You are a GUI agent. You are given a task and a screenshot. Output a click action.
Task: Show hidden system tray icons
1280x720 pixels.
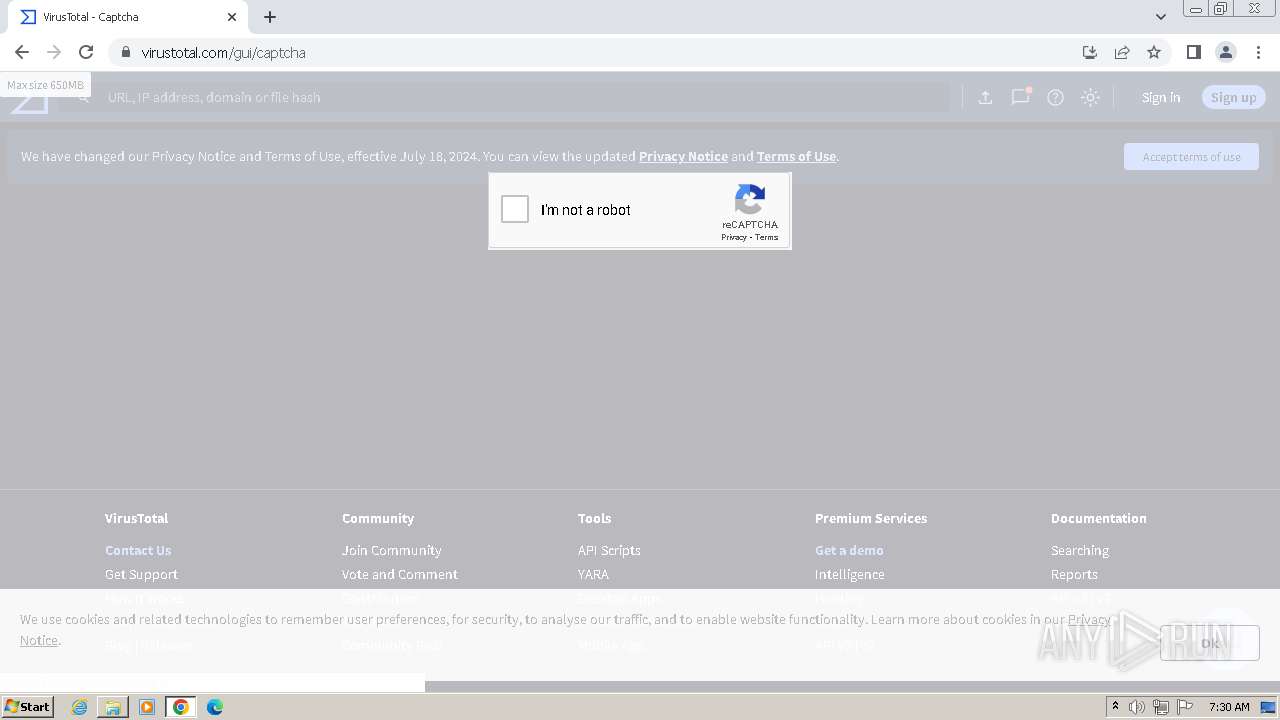[x=1115, y=707]
